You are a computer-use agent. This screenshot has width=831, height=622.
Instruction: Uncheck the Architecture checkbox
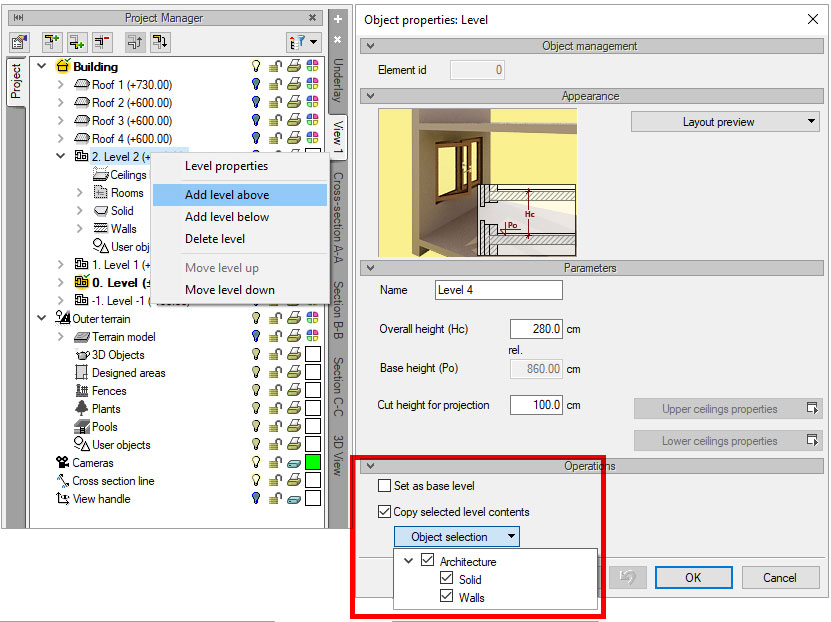tap(427, 560)
